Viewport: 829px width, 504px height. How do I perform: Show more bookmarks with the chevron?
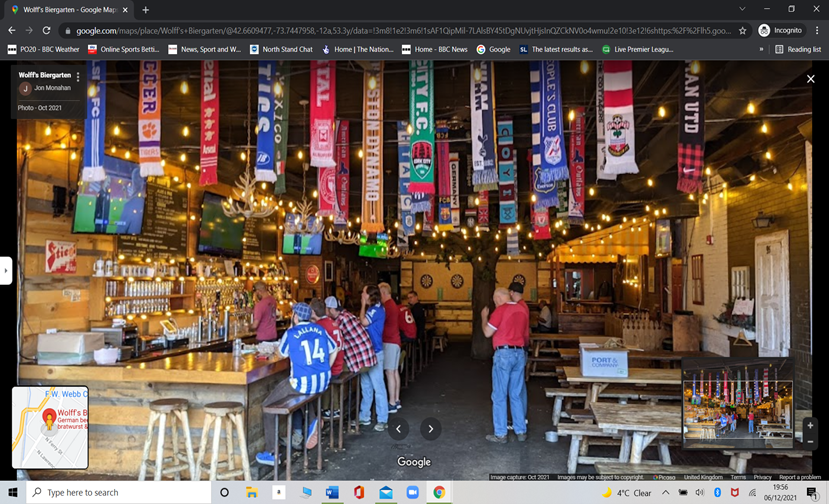pyautogui.click(x=761, y=49)
